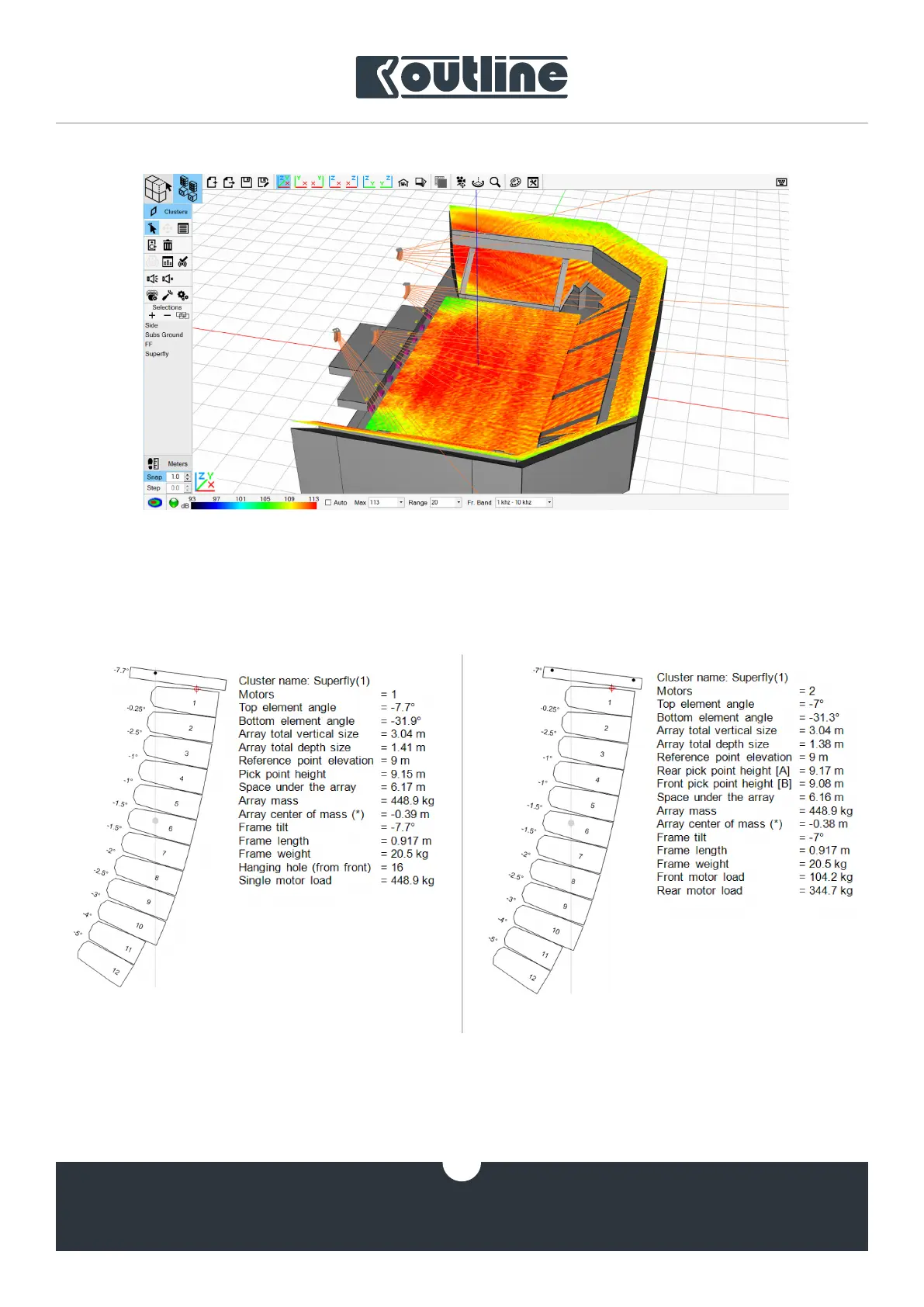Add a selection with plus icon
The width and height of the screenshot is (924, 1307).
(152, 316)
